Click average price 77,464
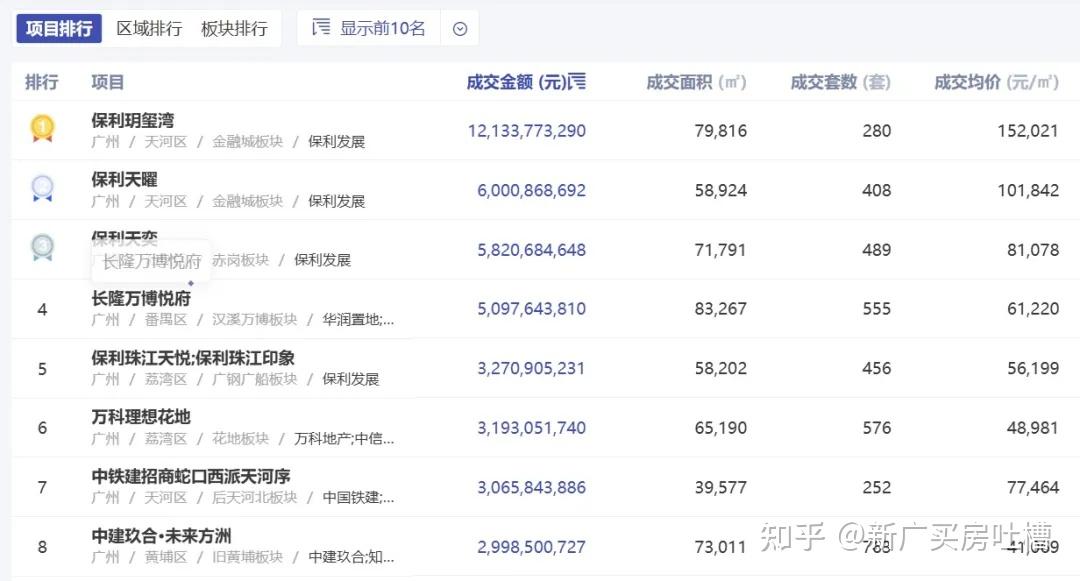The image size is (1080, 581). tap(1033, 487)
